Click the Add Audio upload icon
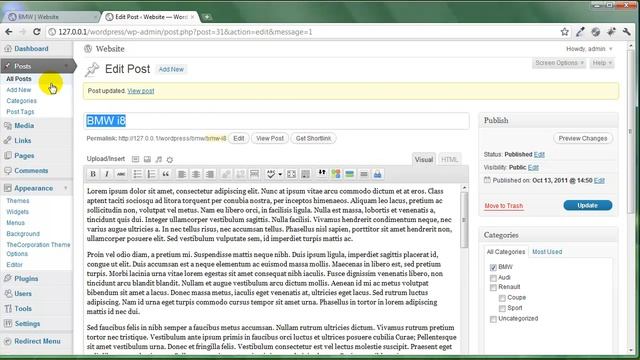640x360 pixels. click(159, 159)
